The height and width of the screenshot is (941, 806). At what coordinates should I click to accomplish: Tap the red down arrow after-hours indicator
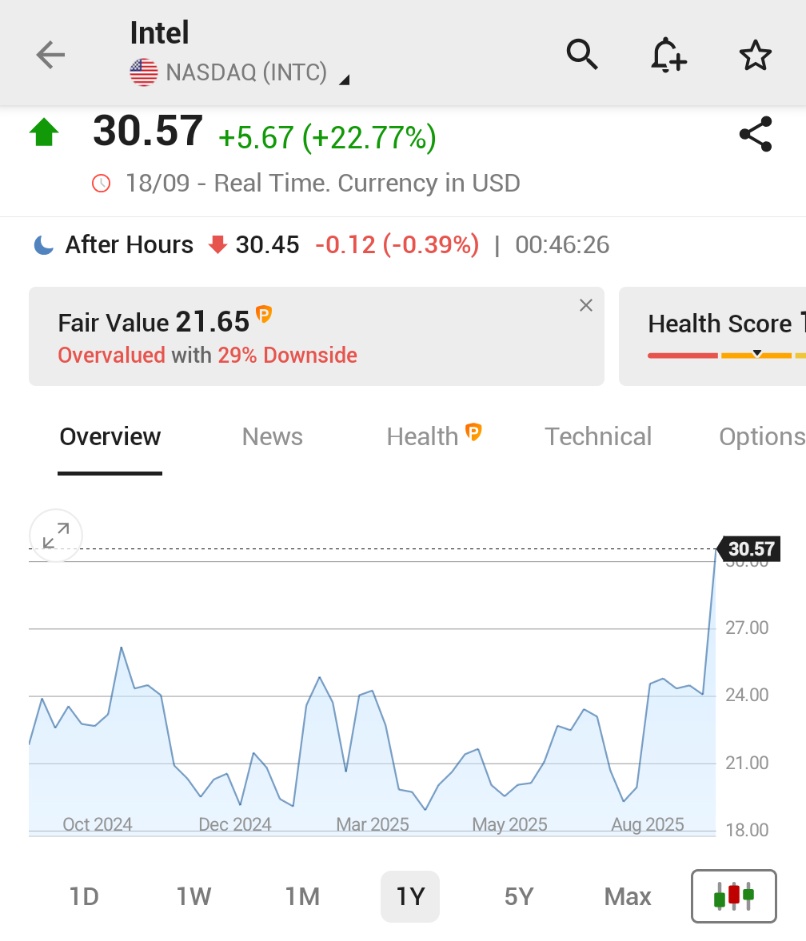(x=217, y=245)
